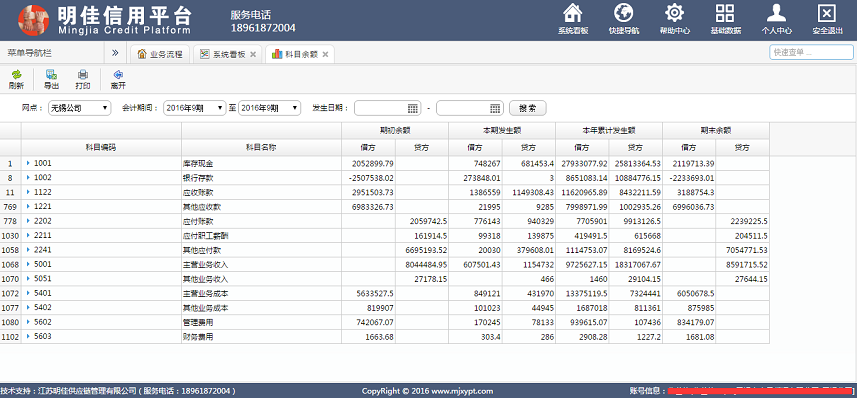The width and height of the screenshot is (857, 398).
Task: Click the 期初余额 column group header
Action: click(395, 131)
